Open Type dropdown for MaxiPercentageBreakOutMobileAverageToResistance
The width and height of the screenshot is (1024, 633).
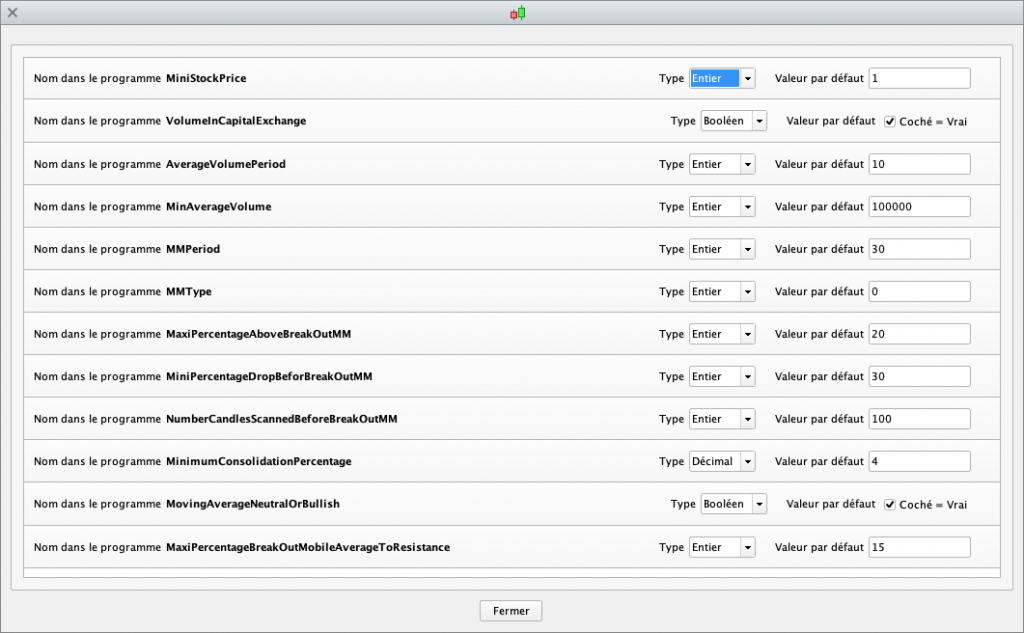pos(722,547)
